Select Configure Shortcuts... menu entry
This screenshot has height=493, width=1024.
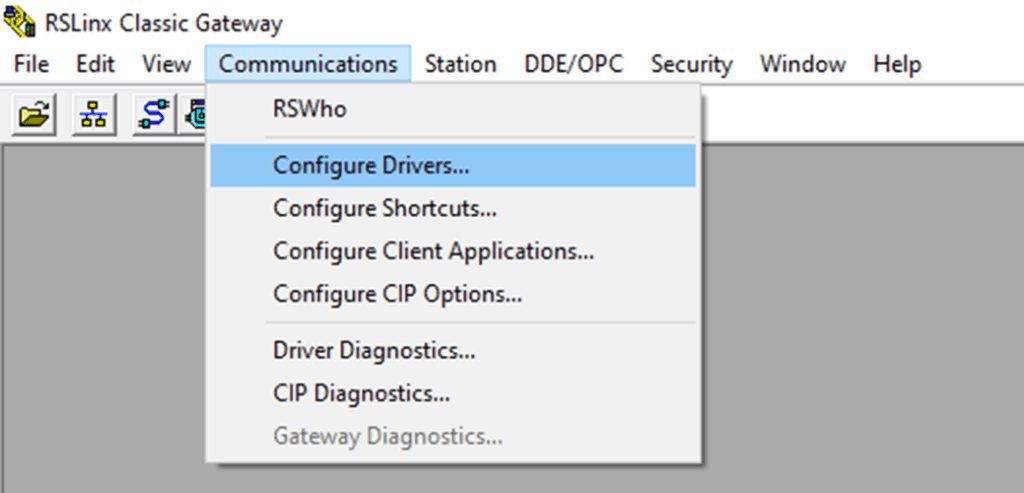384,209
